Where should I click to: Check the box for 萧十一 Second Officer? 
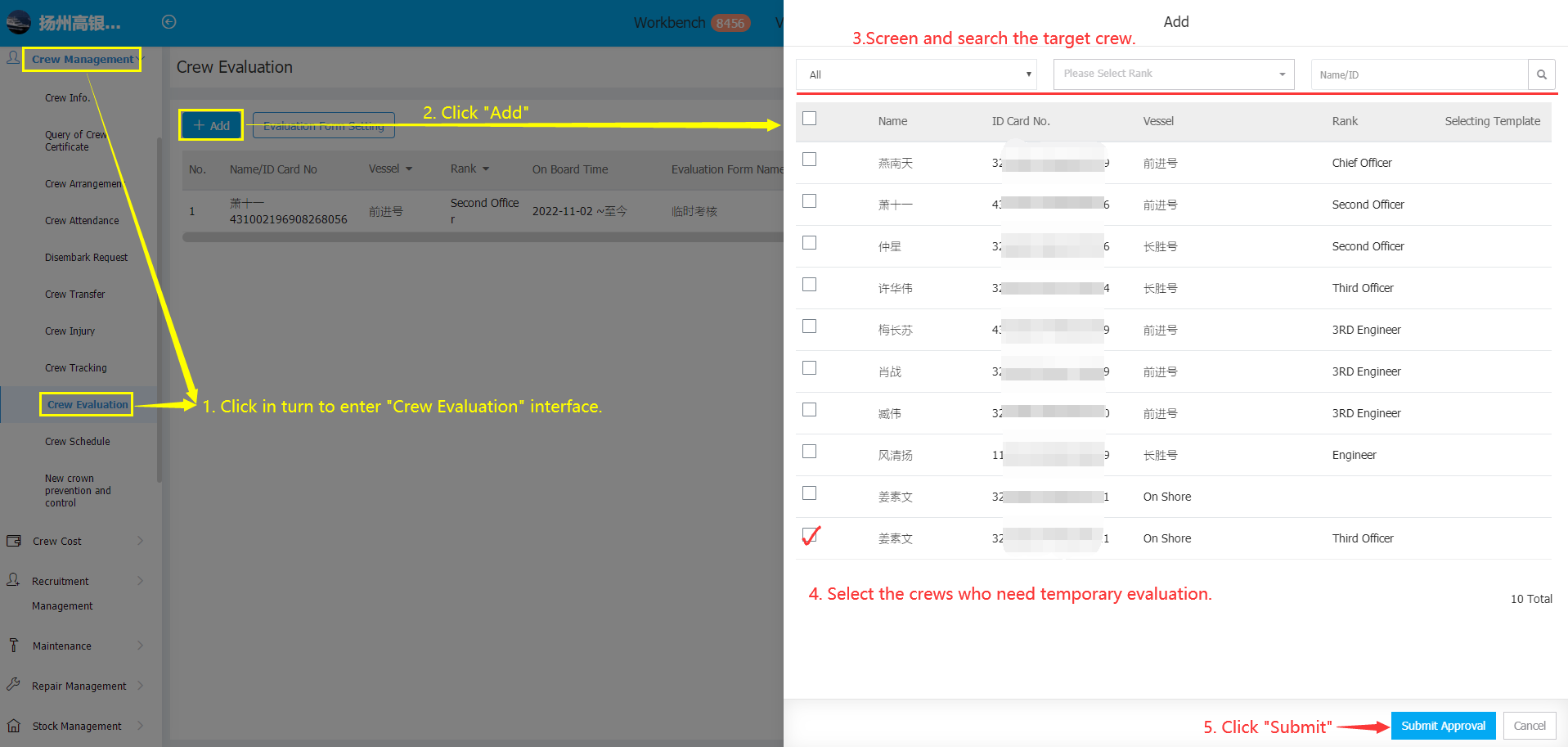(x=810, y=201)
